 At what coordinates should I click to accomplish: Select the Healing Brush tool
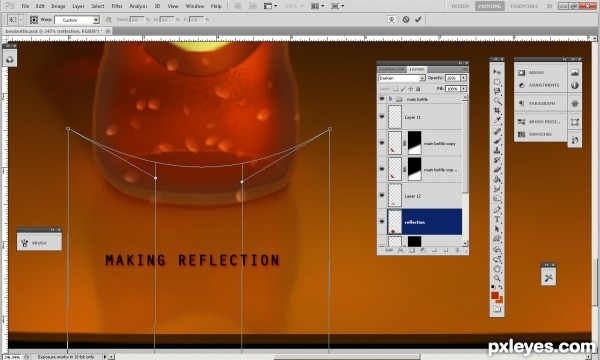pos(497,132)
